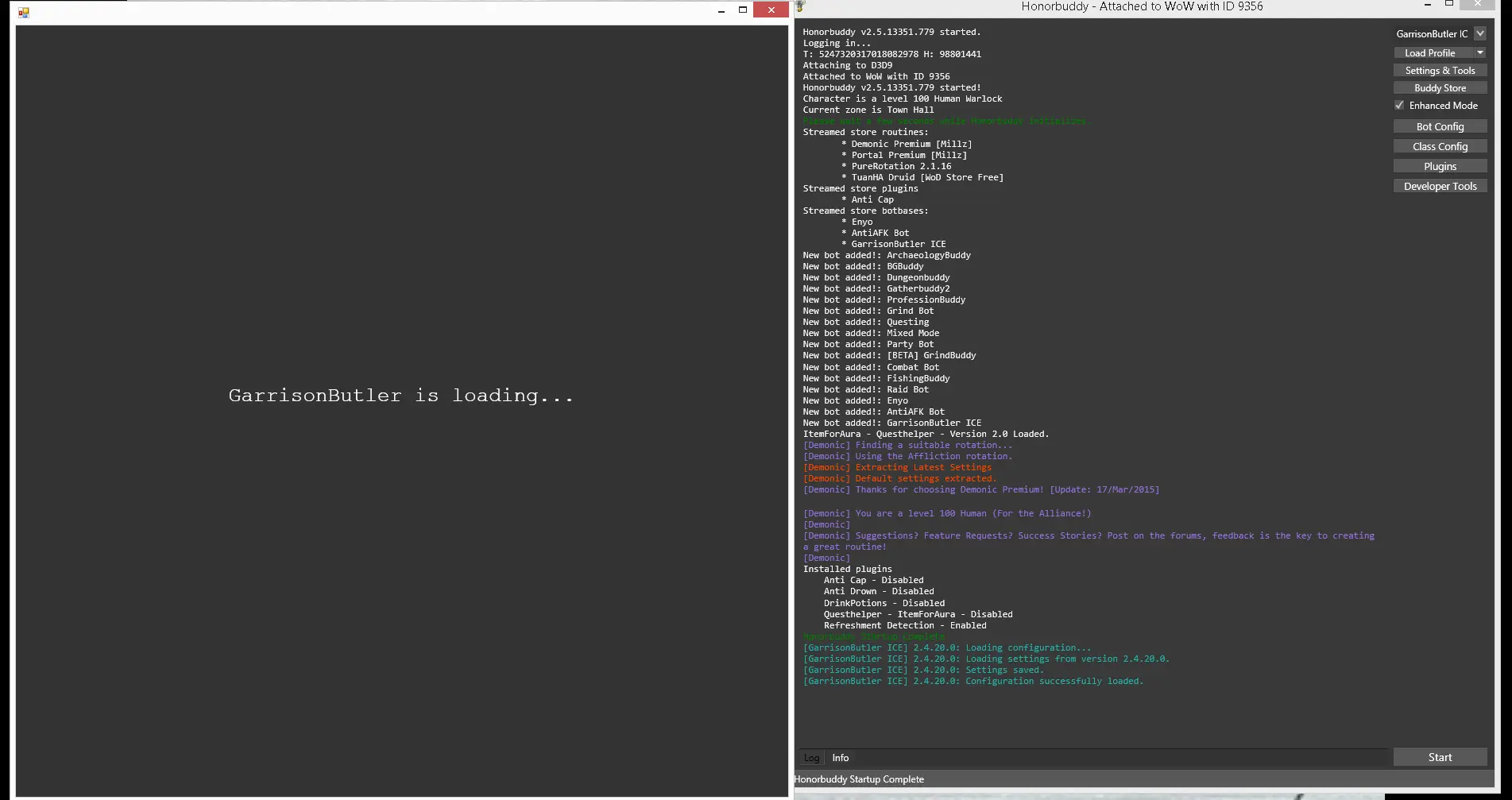Screen dimensions: 1512x800
Task: Close the Honorbuddy window
Action: [x=1477, y=5]
